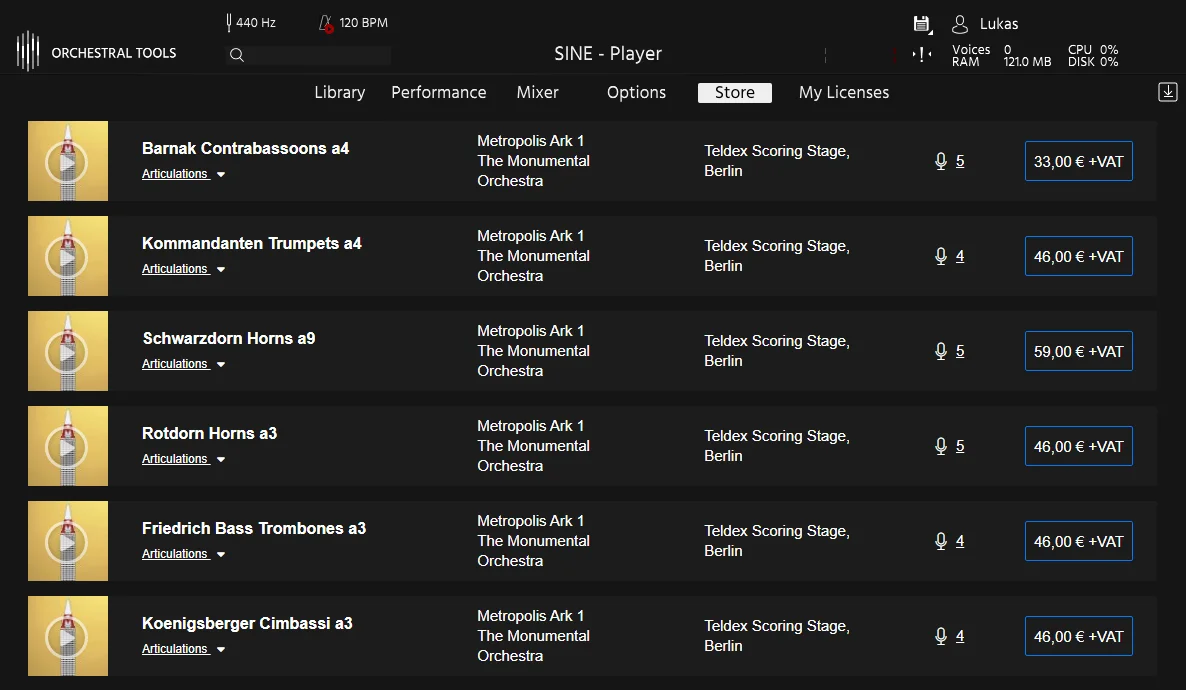Buy Barnak Contrabassoons for 33,00 € +VAT
The image size is (1186, 690).
(x=1079, y=161)
